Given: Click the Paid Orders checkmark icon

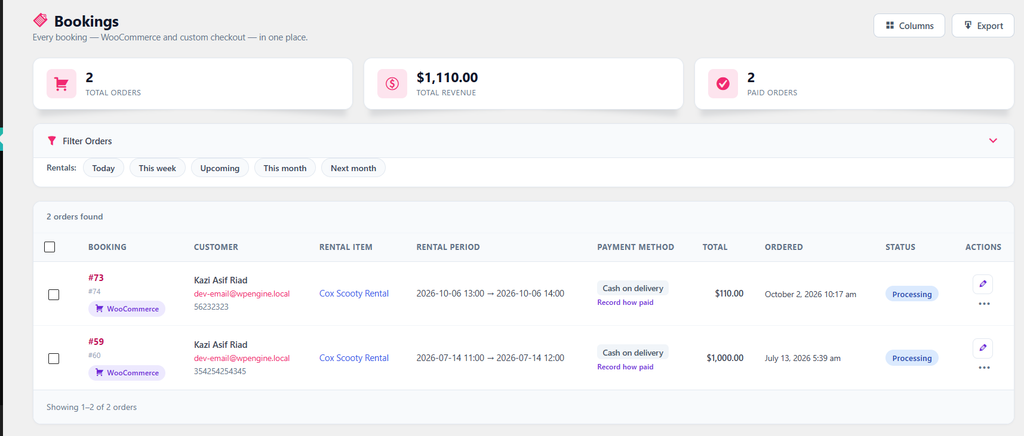Looking at the screenshot, I should point(722,84).
